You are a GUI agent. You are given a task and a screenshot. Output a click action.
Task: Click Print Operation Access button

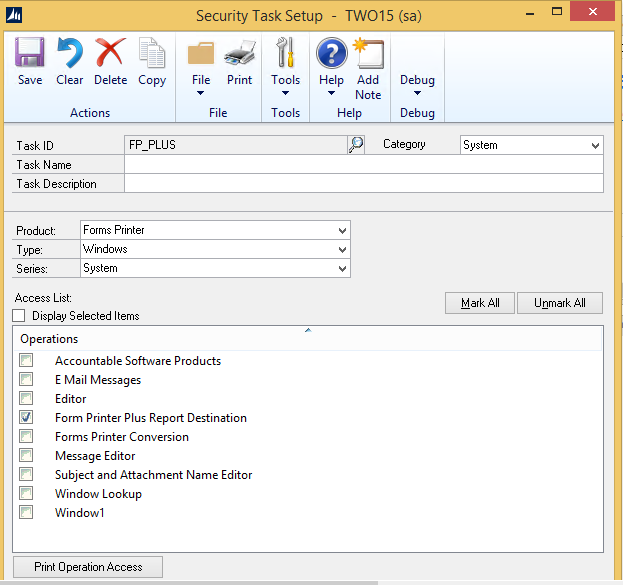[x=88, y=567]
